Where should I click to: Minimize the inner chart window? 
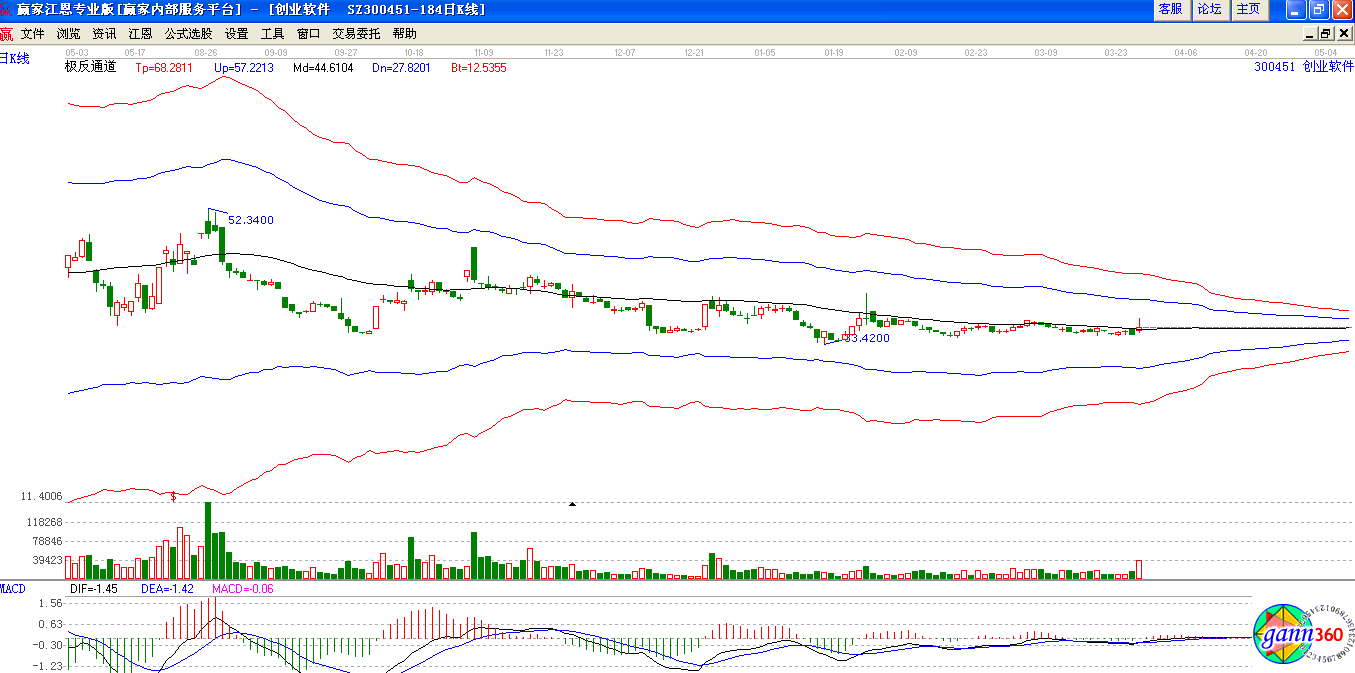(1311, 33)
